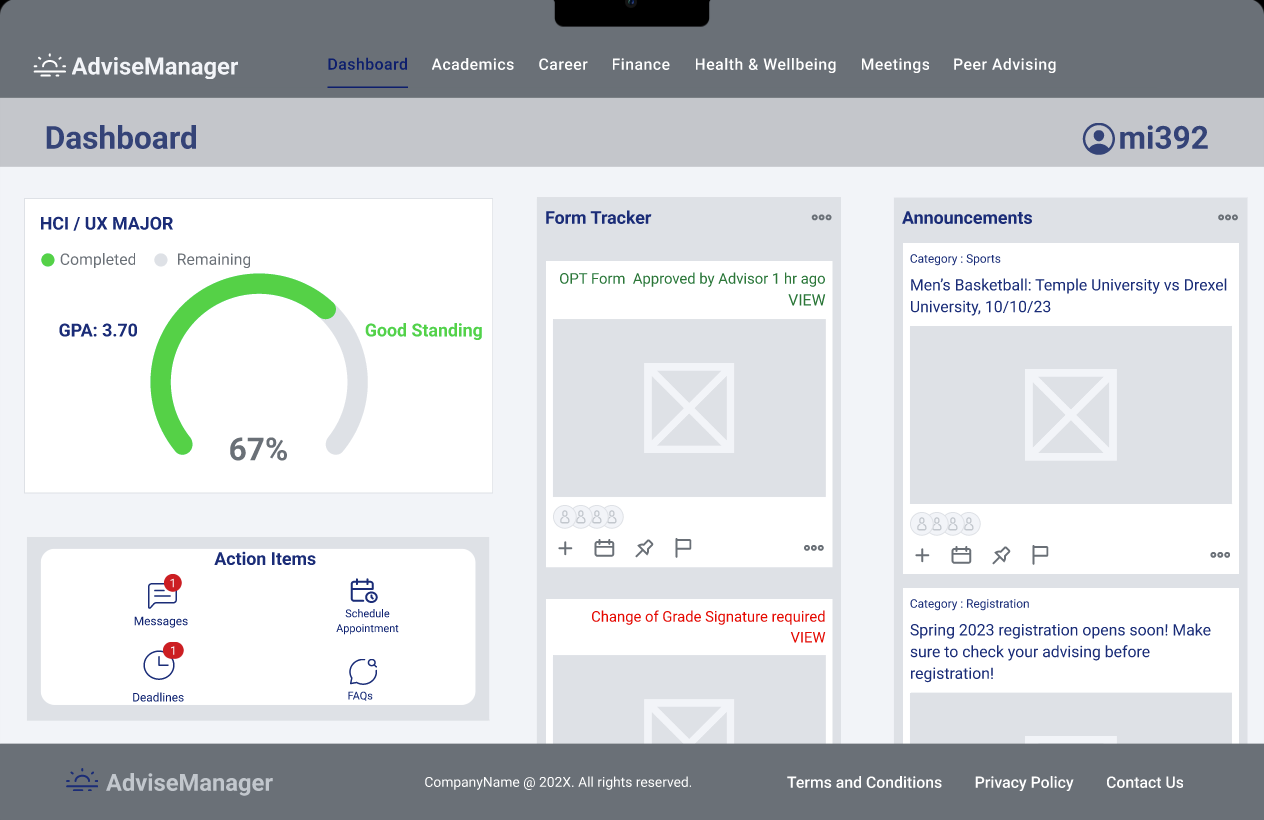Go to the Academics tab
Image resolution: width=1264 pixels, height=820 pixels.
[x=473, y=65]
